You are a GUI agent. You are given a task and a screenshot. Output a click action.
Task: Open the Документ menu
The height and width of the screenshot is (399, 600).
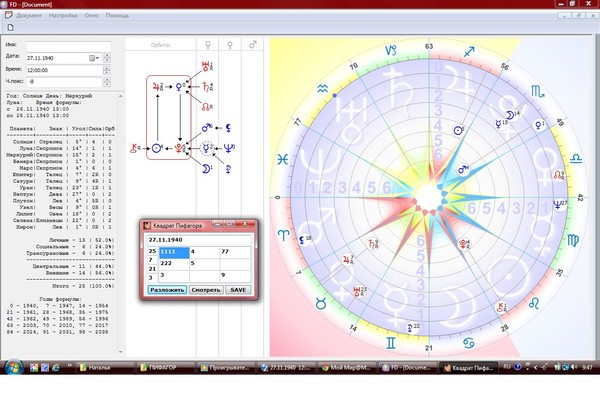[x=29, y=15]
